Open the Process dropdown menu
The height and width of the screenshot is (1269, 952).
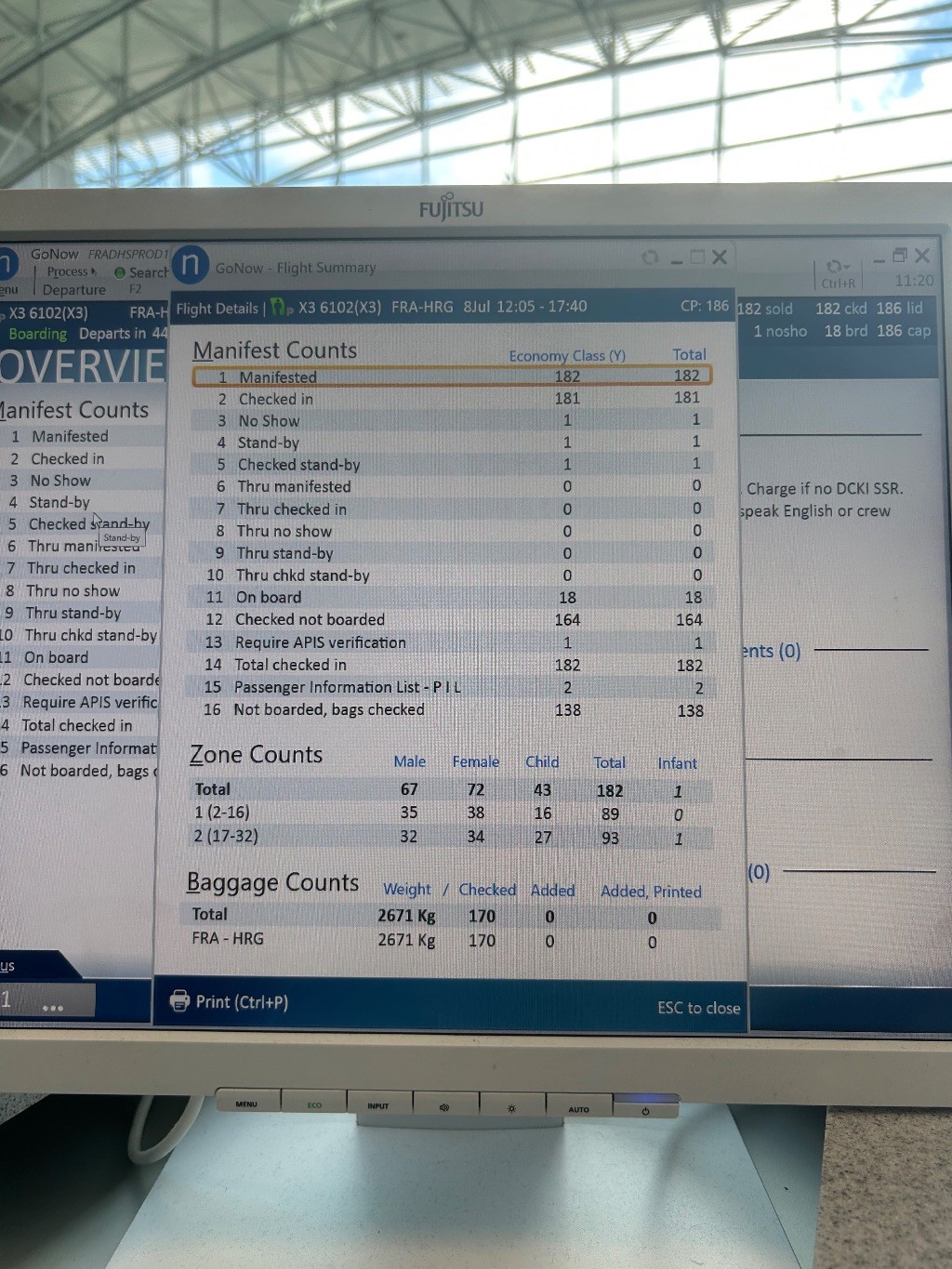coord(71,271)
